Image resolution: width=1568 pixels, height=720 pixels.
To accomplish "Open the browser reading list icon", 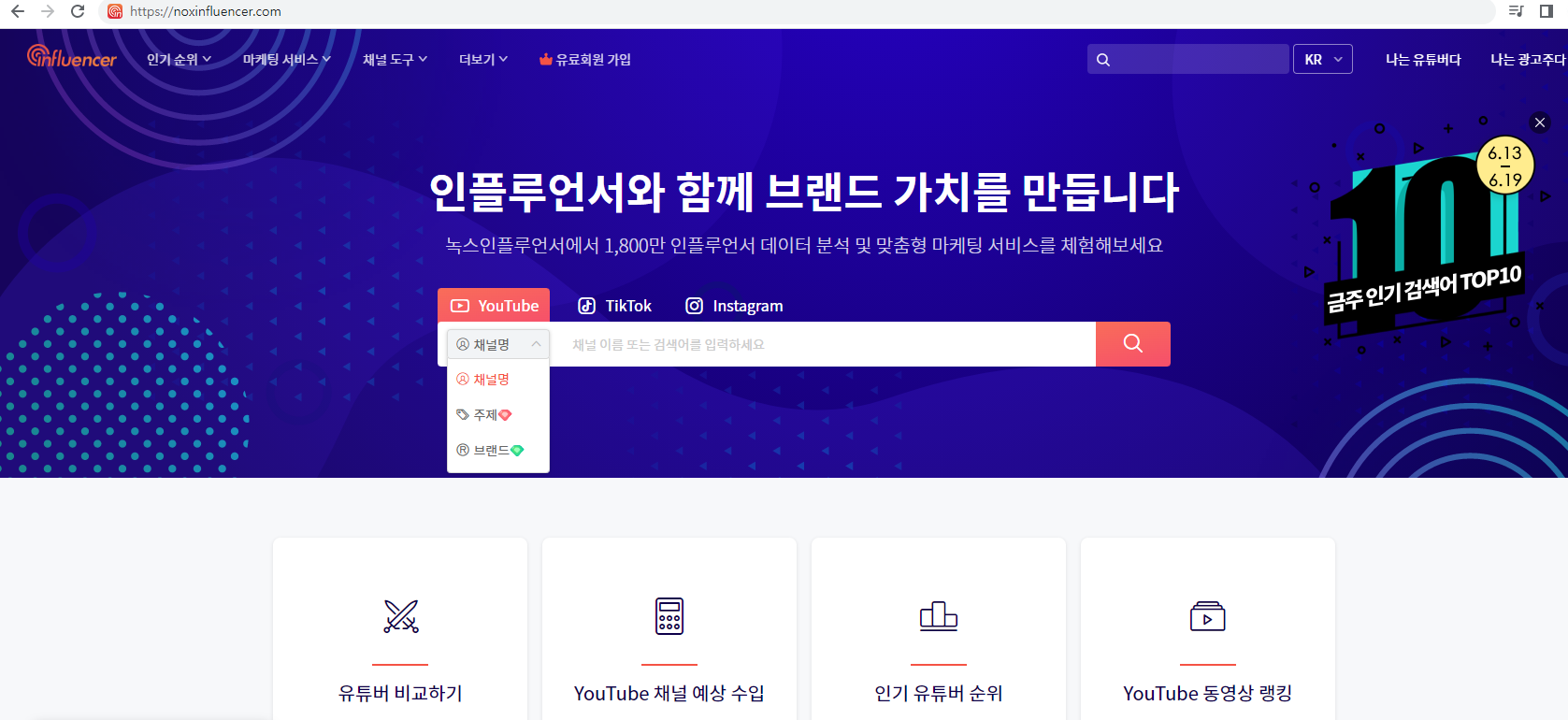I will (1517, 11).
